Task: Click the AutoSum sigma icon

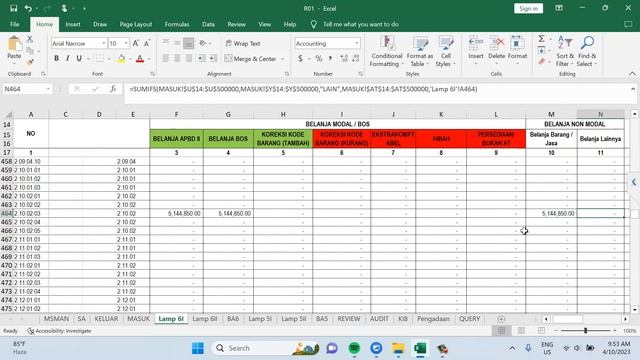Action: click(x=541, y=39)
